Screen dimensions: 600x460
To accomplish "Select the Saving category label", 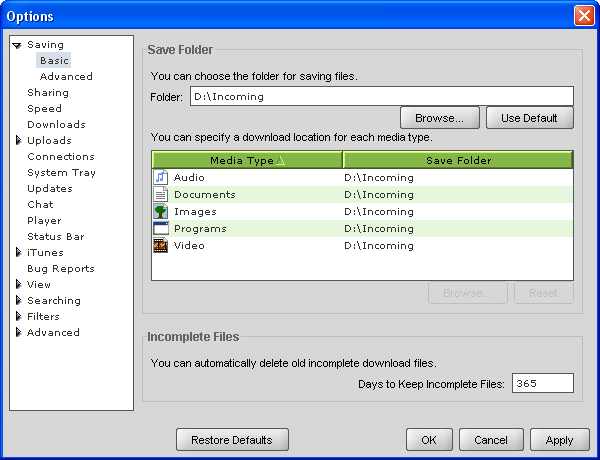I will pos(46,45).
